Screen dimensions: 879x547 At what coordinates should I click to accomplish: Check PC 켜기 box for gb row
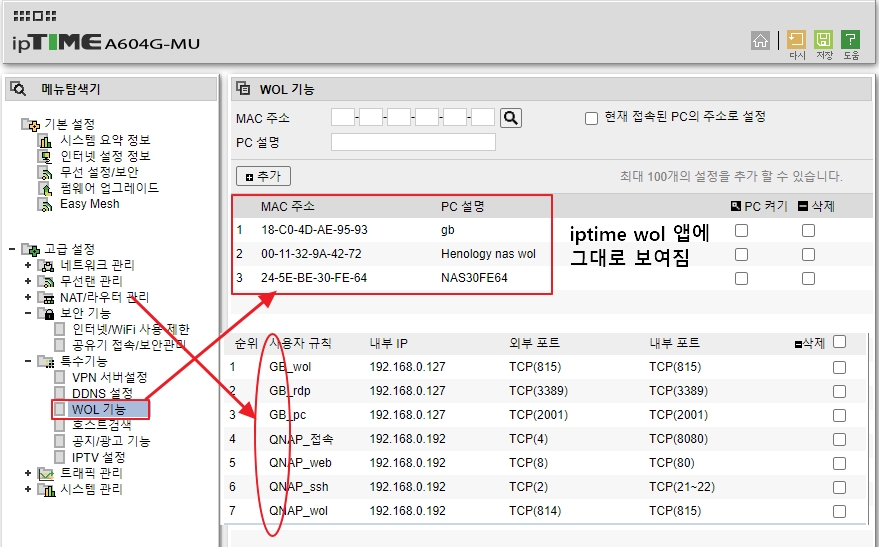(x=741, y=231)
